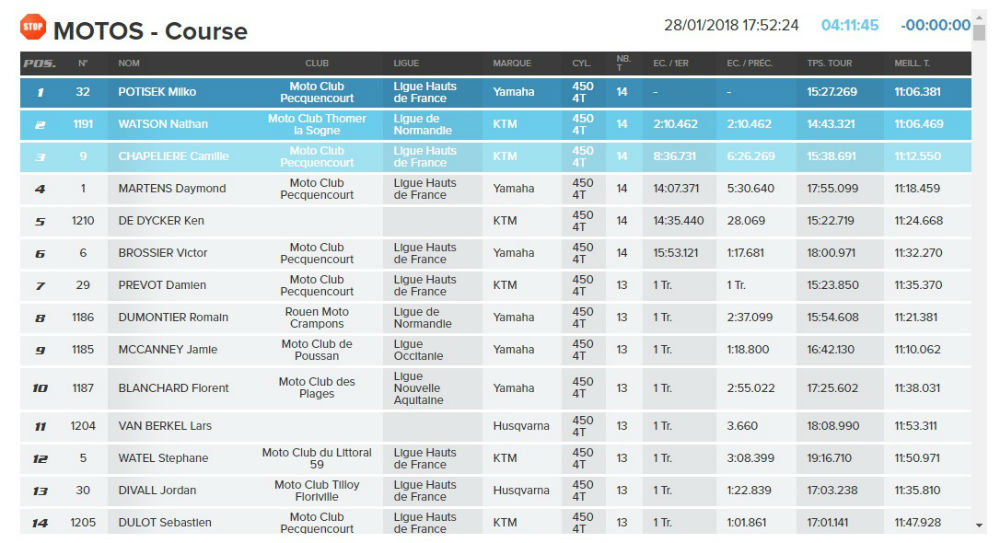Click the CLUB column header
The height and width of the screenshot is (543, 1000).
316,64
